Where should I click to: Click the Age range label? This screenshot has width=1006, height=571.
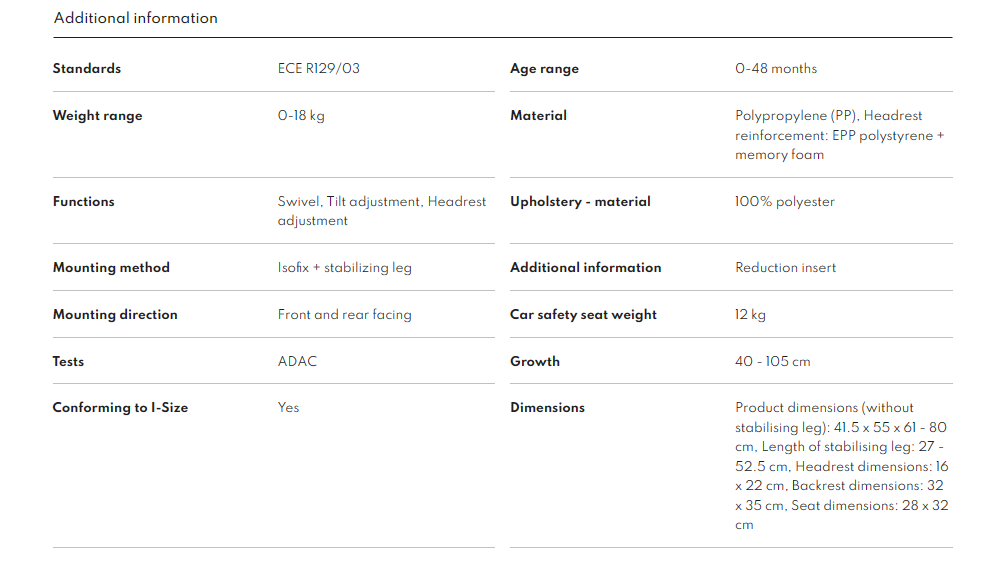(x=544, y=69)
